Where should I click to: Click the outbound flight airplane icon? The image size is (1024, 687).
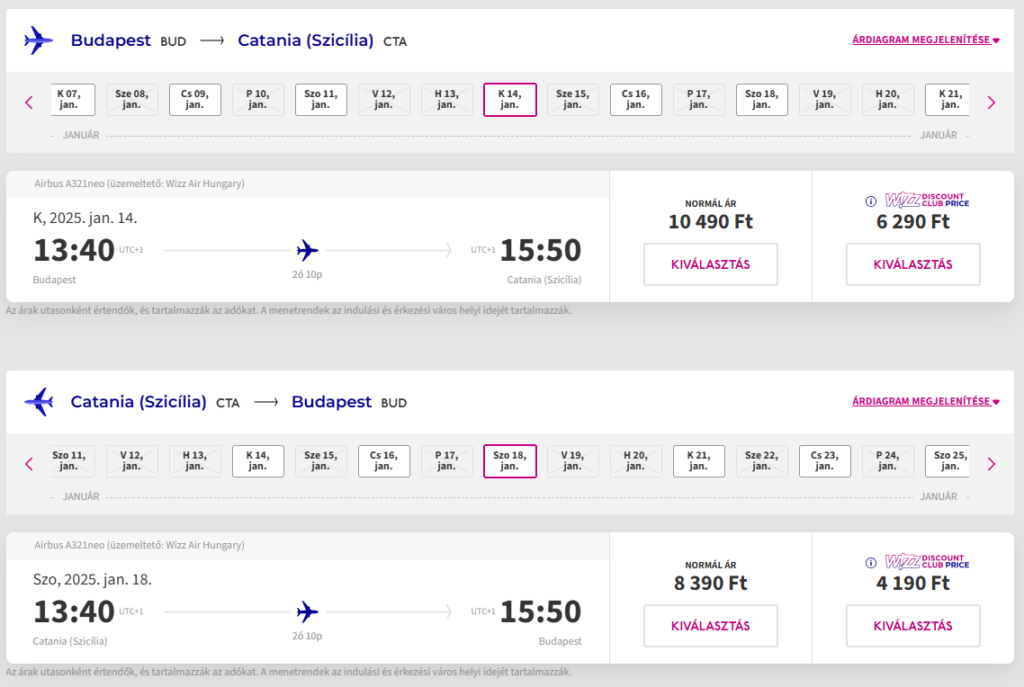39,40
